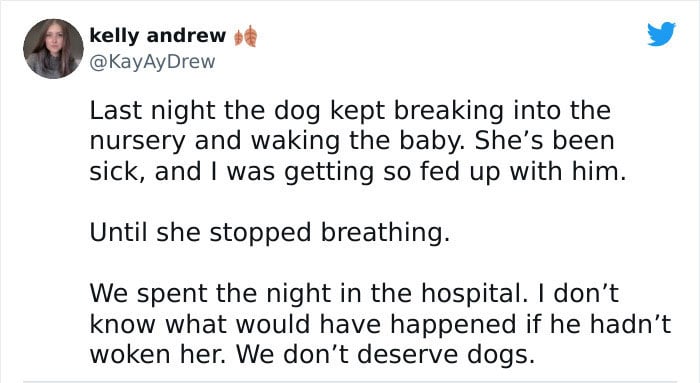Open the kelly andrew display name link
Image resolution: width=700 pixels, height=383 pixels.
[x=158, y=35]
